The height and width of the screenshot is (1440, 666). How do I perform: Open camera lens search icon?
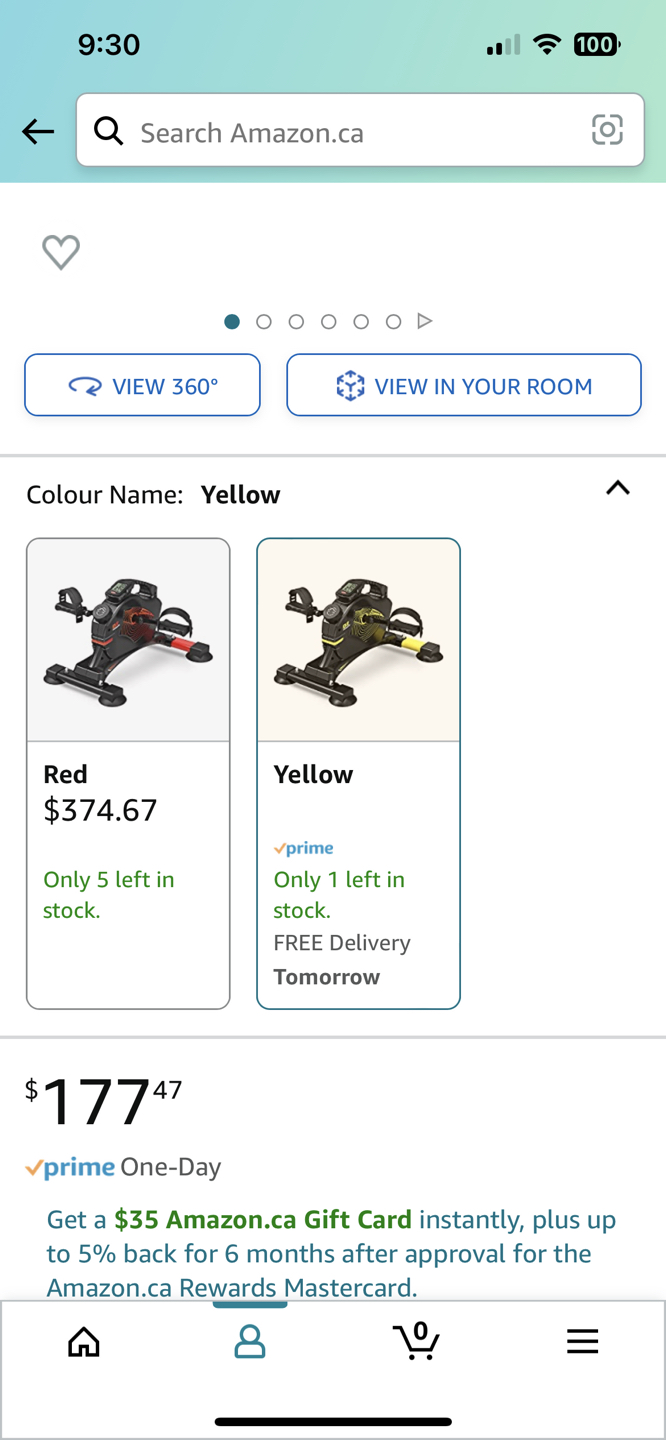click(x=607, y=130)
